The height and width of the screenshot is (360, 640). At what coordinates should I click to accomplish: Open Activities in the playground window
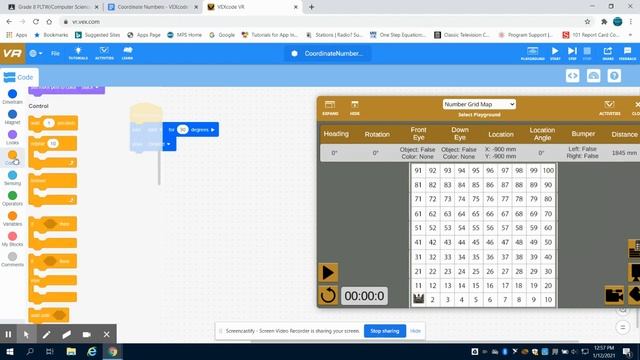click(x=609, y=108)
